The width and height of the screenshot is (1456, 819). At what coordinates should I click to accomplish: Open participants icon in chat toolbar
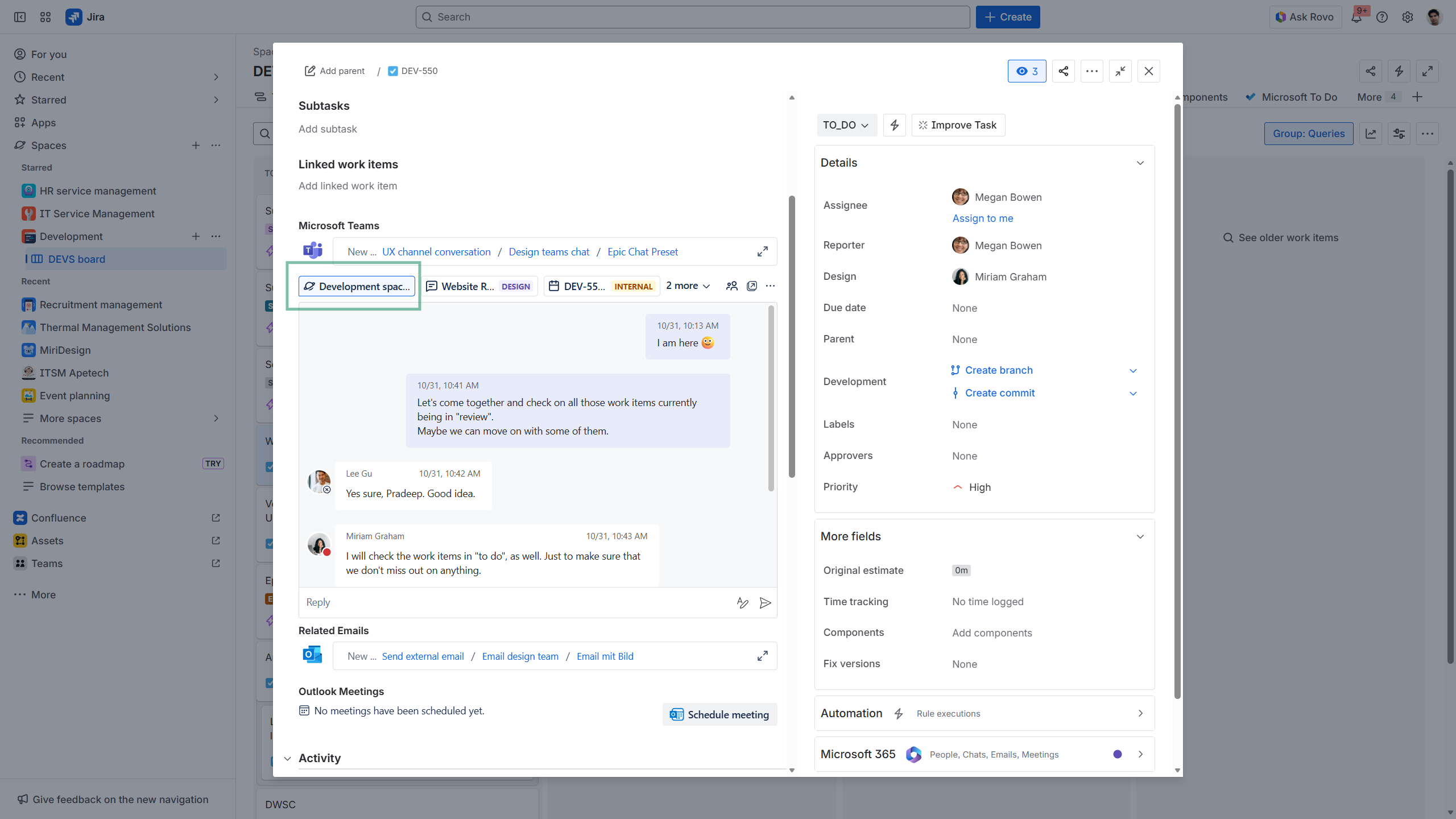(731, 286)
